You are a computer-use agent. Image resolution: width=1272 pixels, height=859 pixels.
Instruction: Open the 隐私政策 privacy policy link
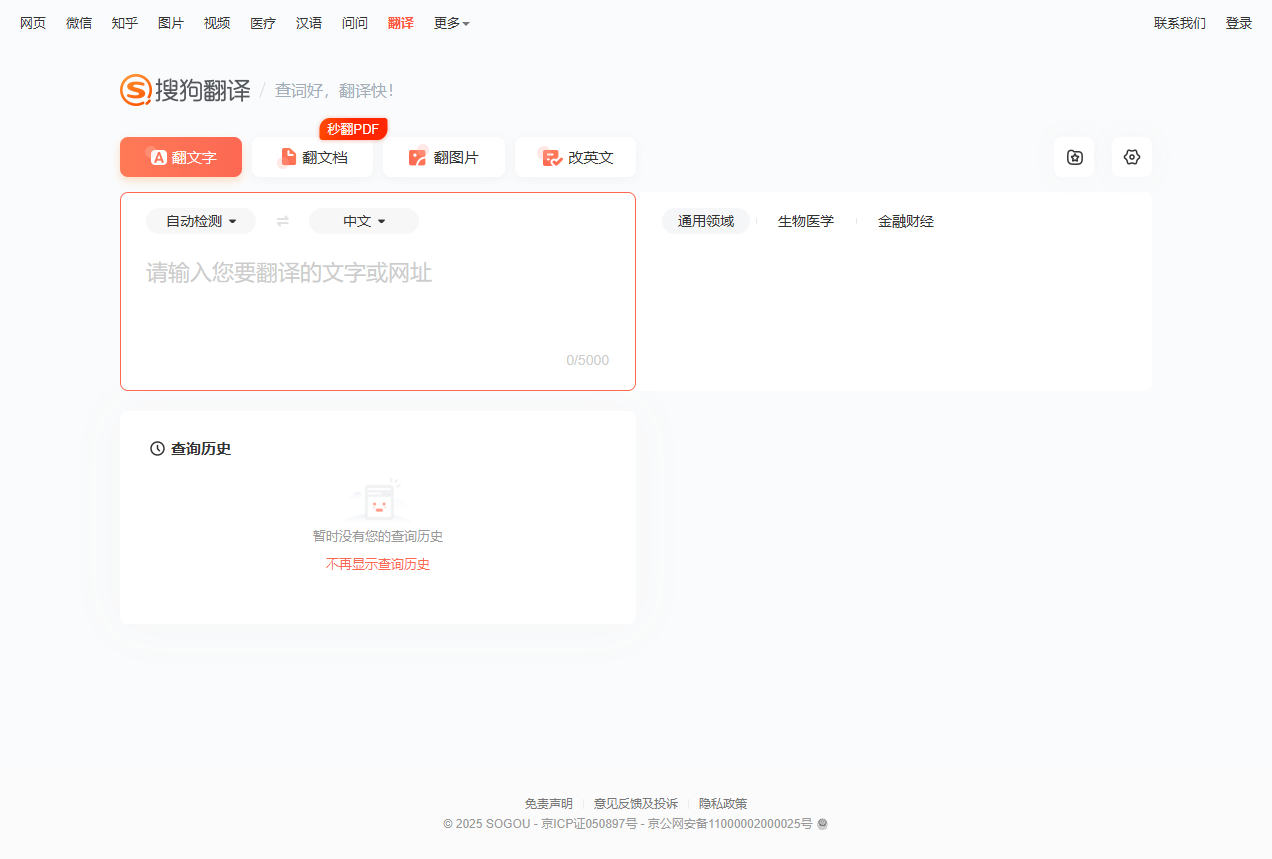(x=722, y=803)
